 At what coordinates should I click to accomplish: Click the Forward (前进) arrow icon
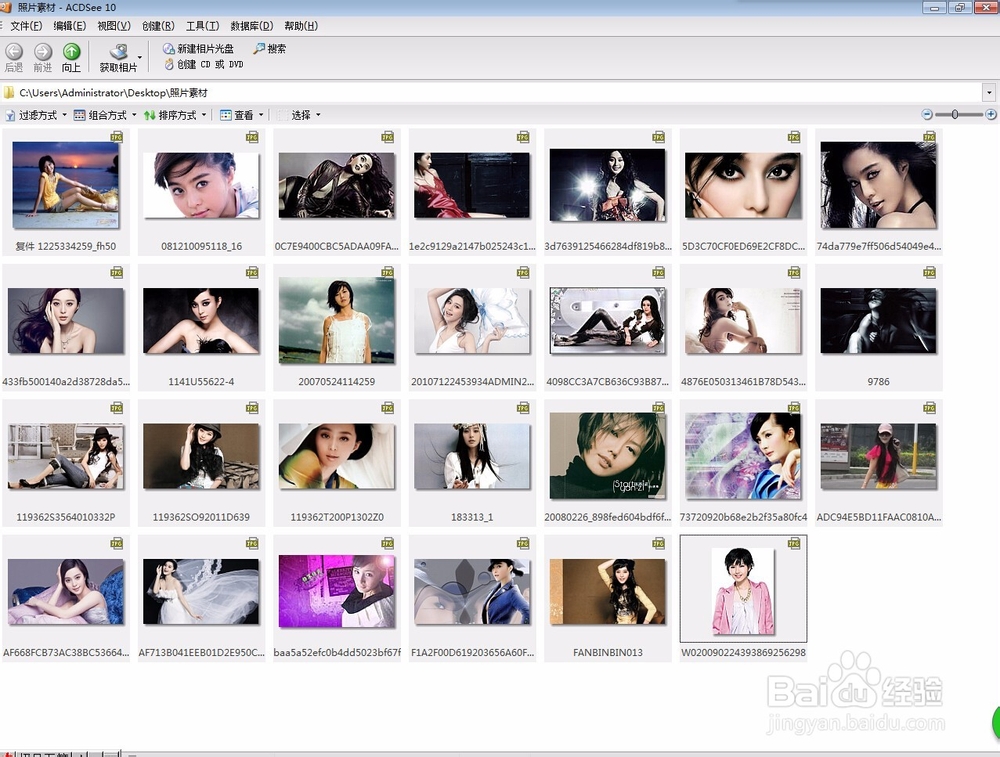43,52
